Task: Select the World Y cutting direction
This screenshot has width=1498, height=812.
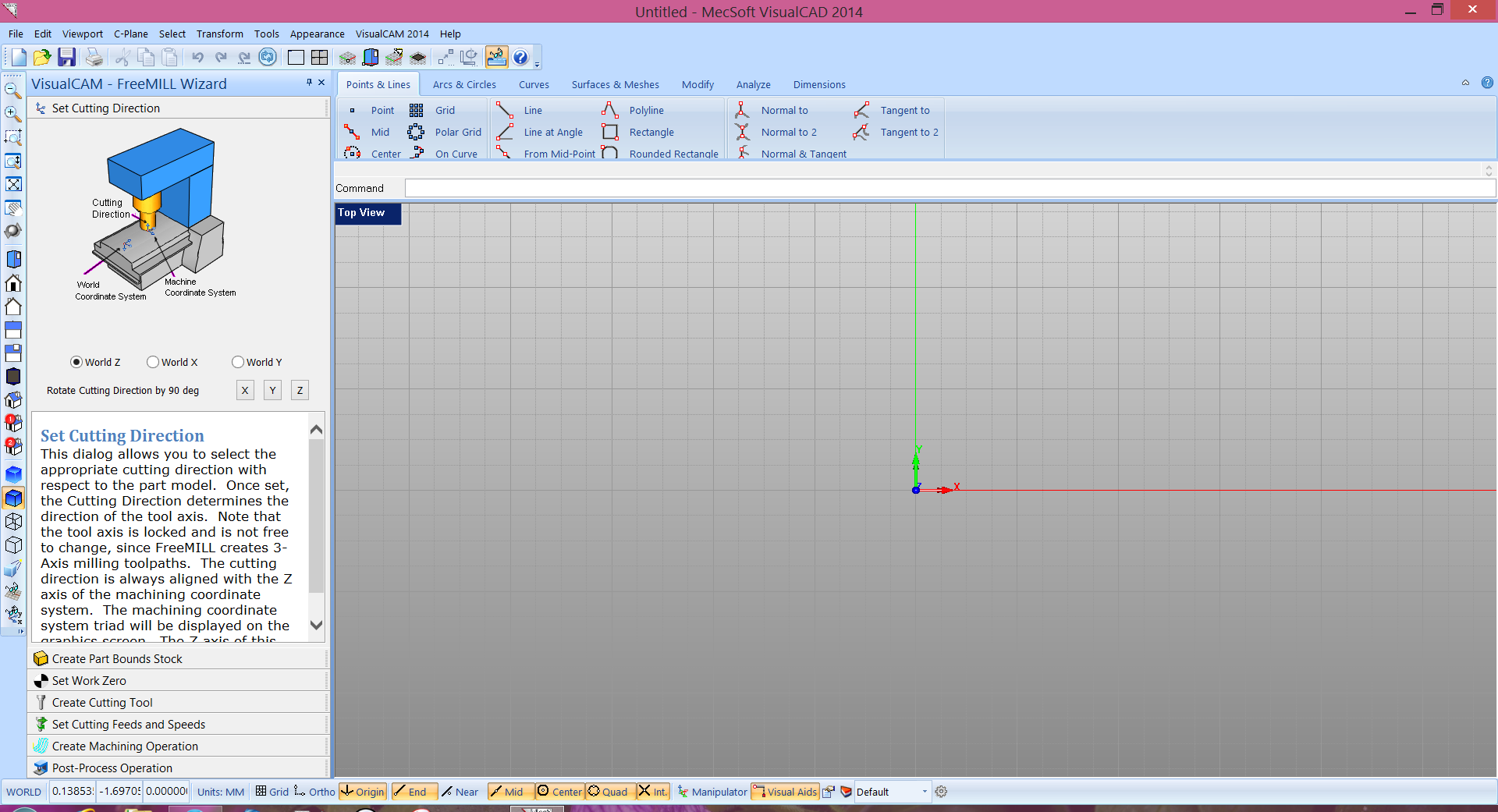Action: click(x=238, y=362)
